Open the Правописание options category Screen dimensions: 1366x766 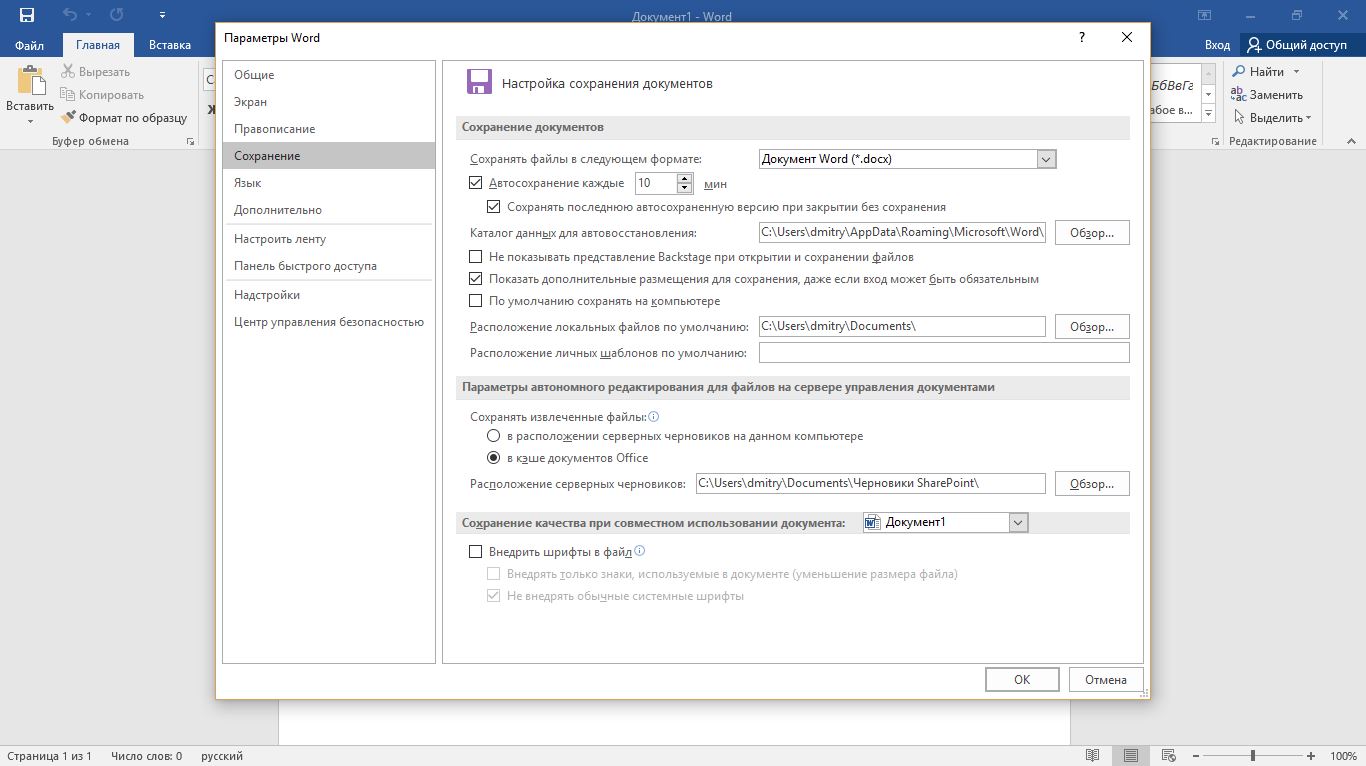(329, 129)
